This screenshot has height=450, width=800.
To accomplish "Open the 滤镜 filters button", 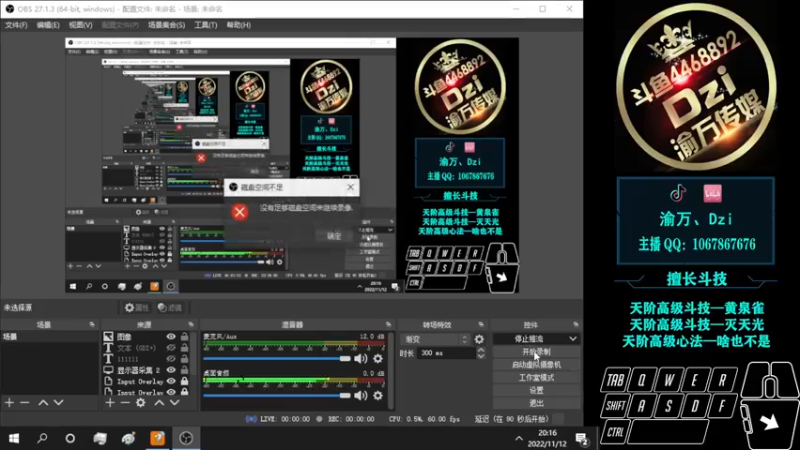I will 170,308.
